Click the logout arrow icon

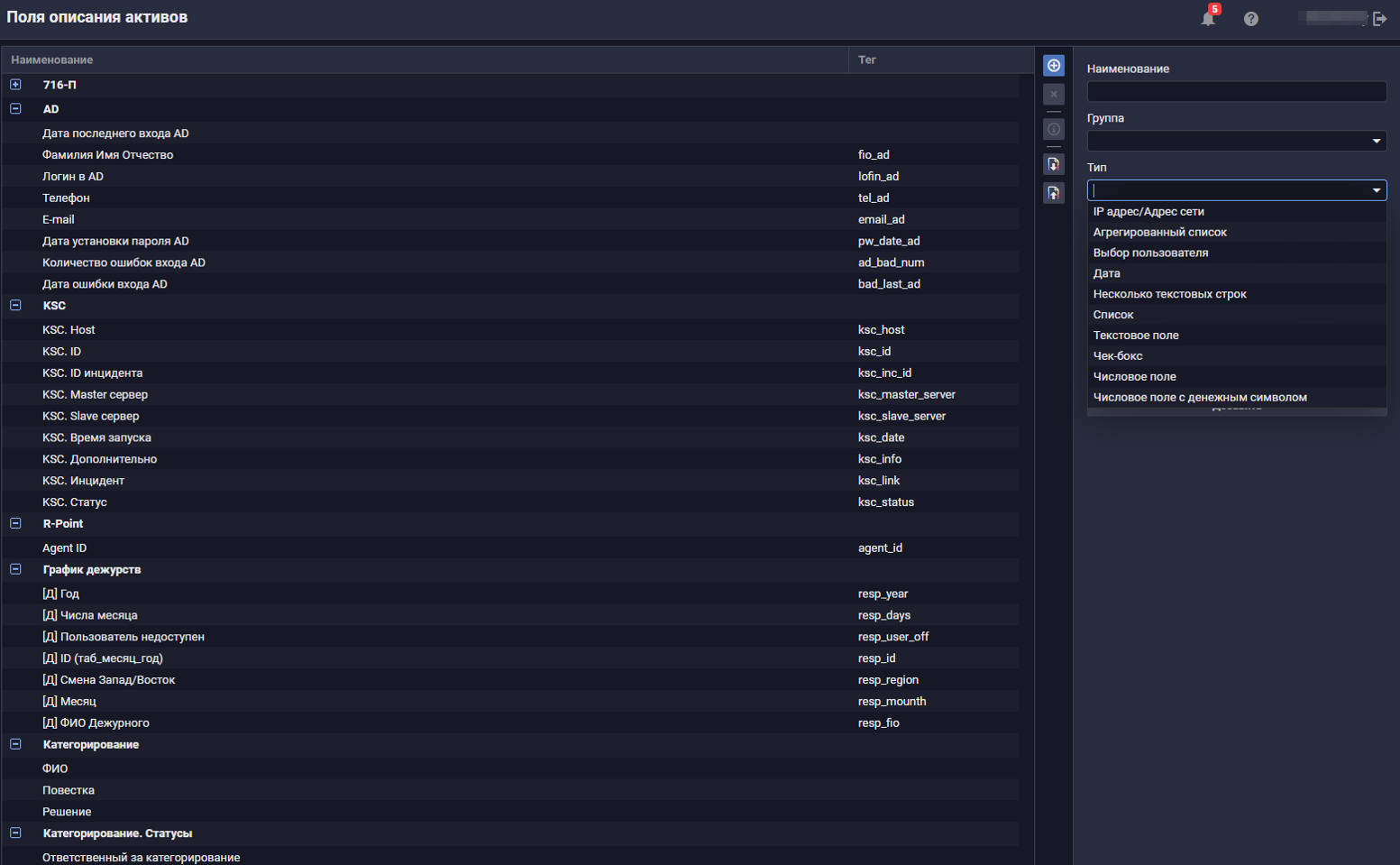point(1379,19)
